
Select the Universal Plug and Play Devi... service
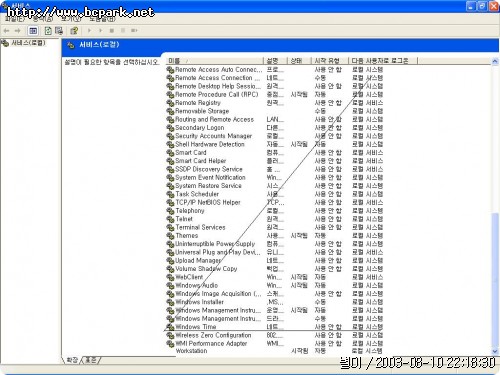point(275,252)
